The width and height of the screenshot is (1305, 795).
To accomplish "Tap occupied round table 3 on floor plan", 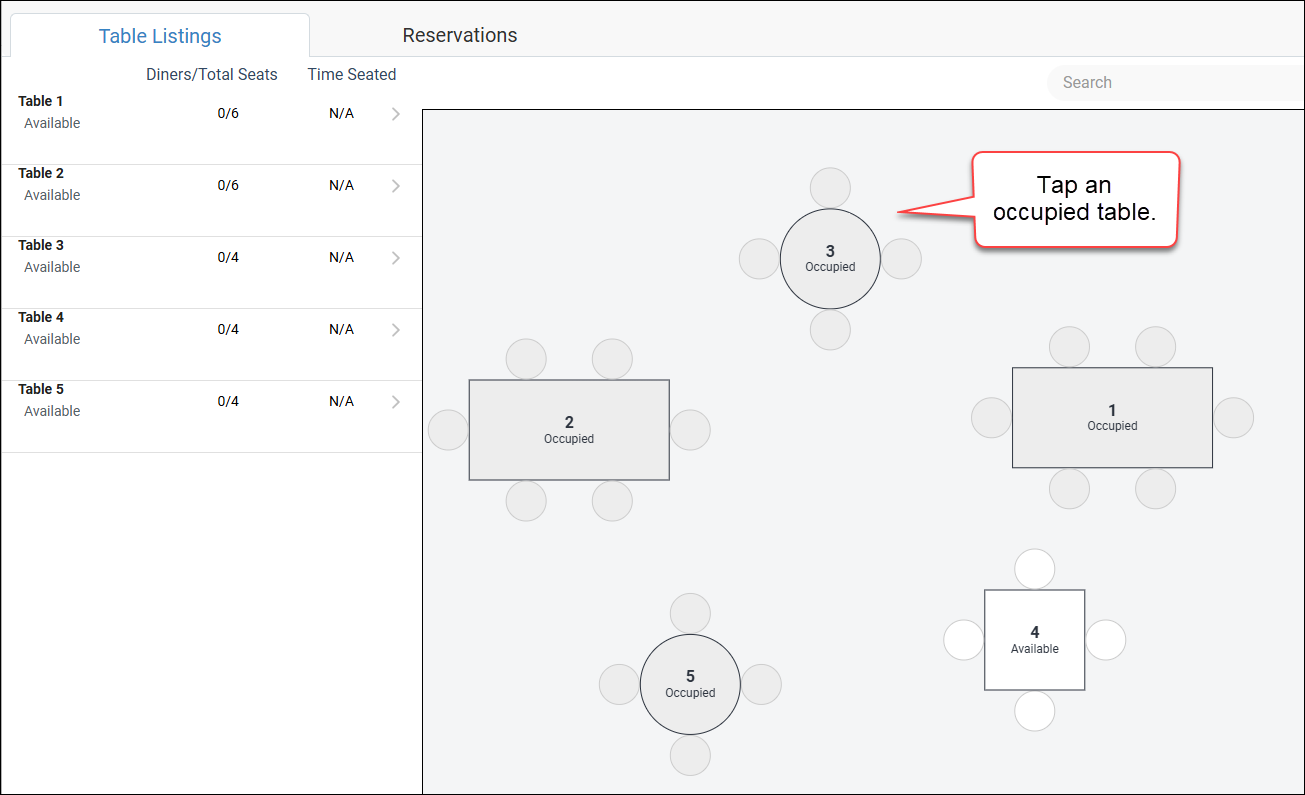I will (830, 259).
